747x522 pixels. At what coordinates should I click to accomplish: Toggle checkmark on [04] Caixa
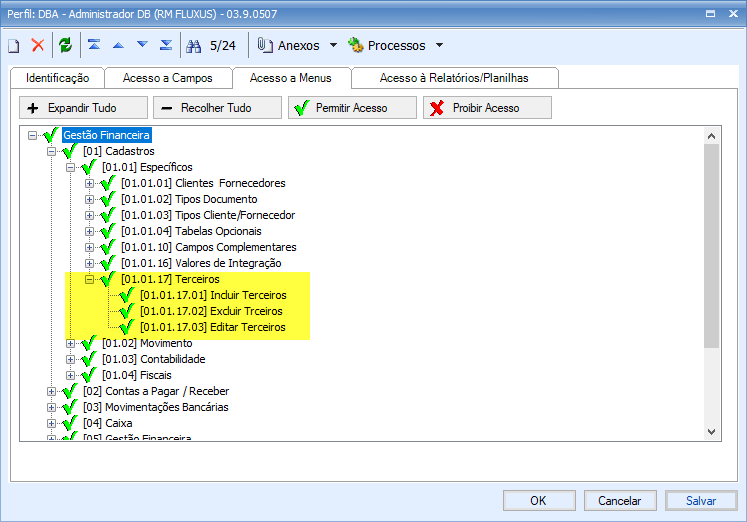(x=70, y=423)
